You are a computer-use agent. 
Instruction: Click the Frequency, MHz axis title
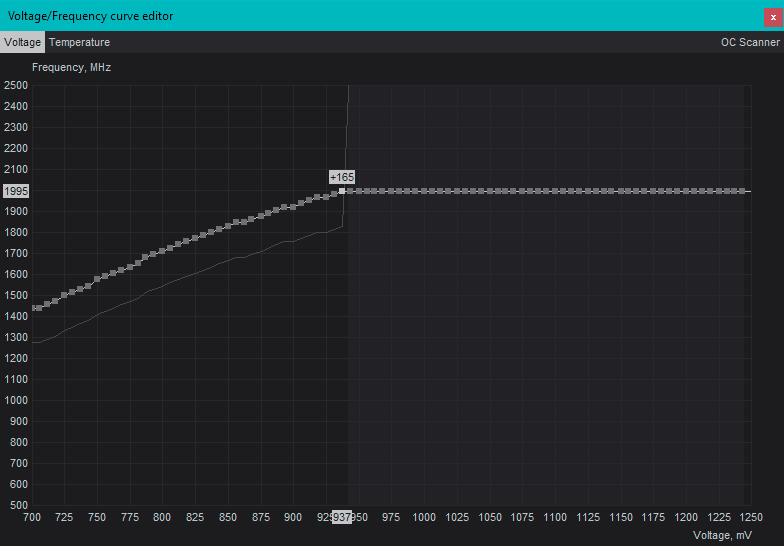click(72, 68)
